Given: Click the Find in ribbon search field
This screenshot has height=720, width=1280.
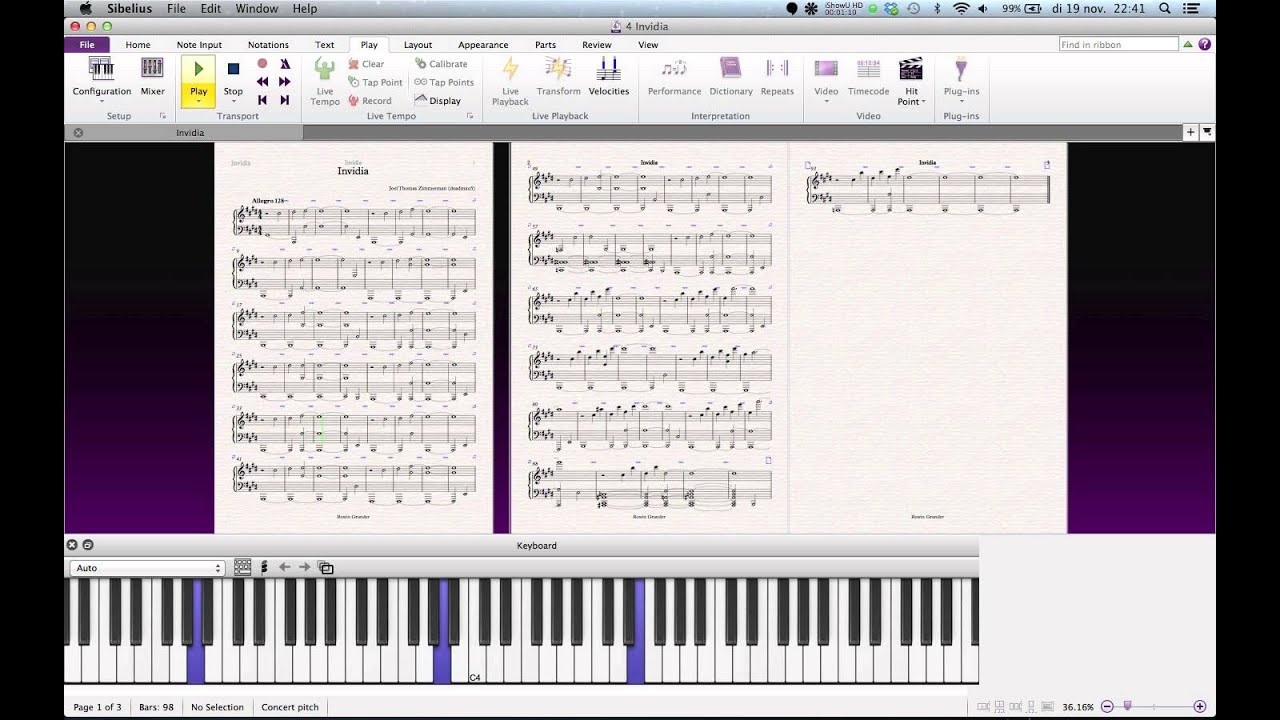Looking at the screenshot, I should tap(1119, 45).
